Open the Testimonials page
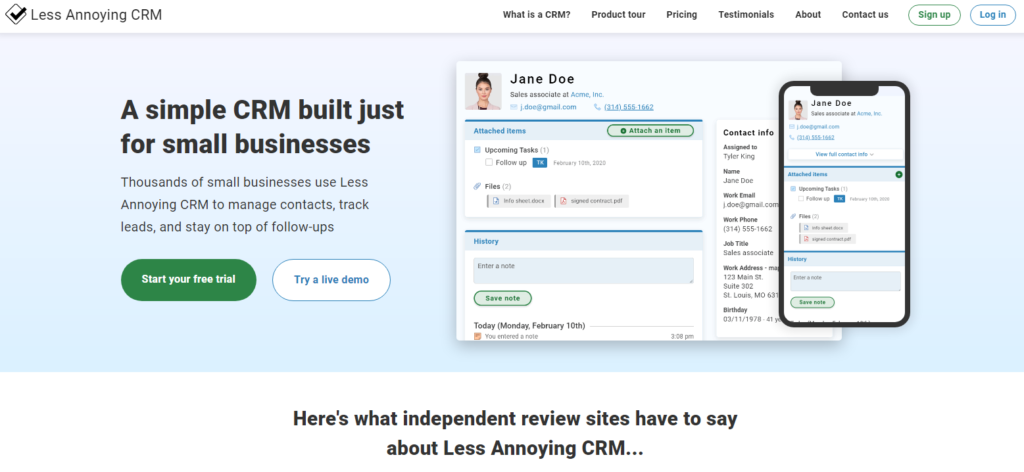 (x=746, y=14)
